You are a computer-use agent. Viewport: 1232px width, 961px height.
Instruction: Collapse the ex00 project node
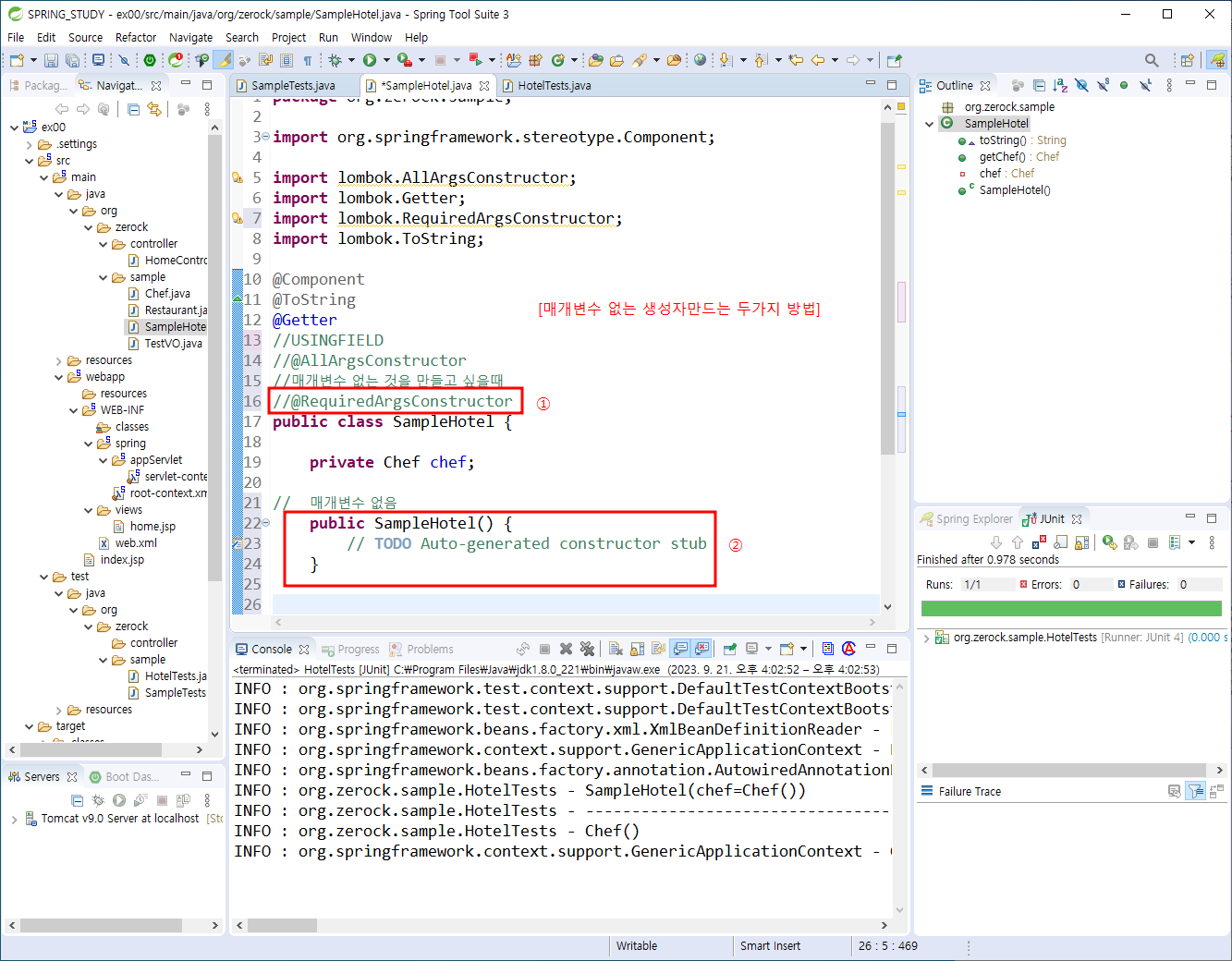point(14,128)
